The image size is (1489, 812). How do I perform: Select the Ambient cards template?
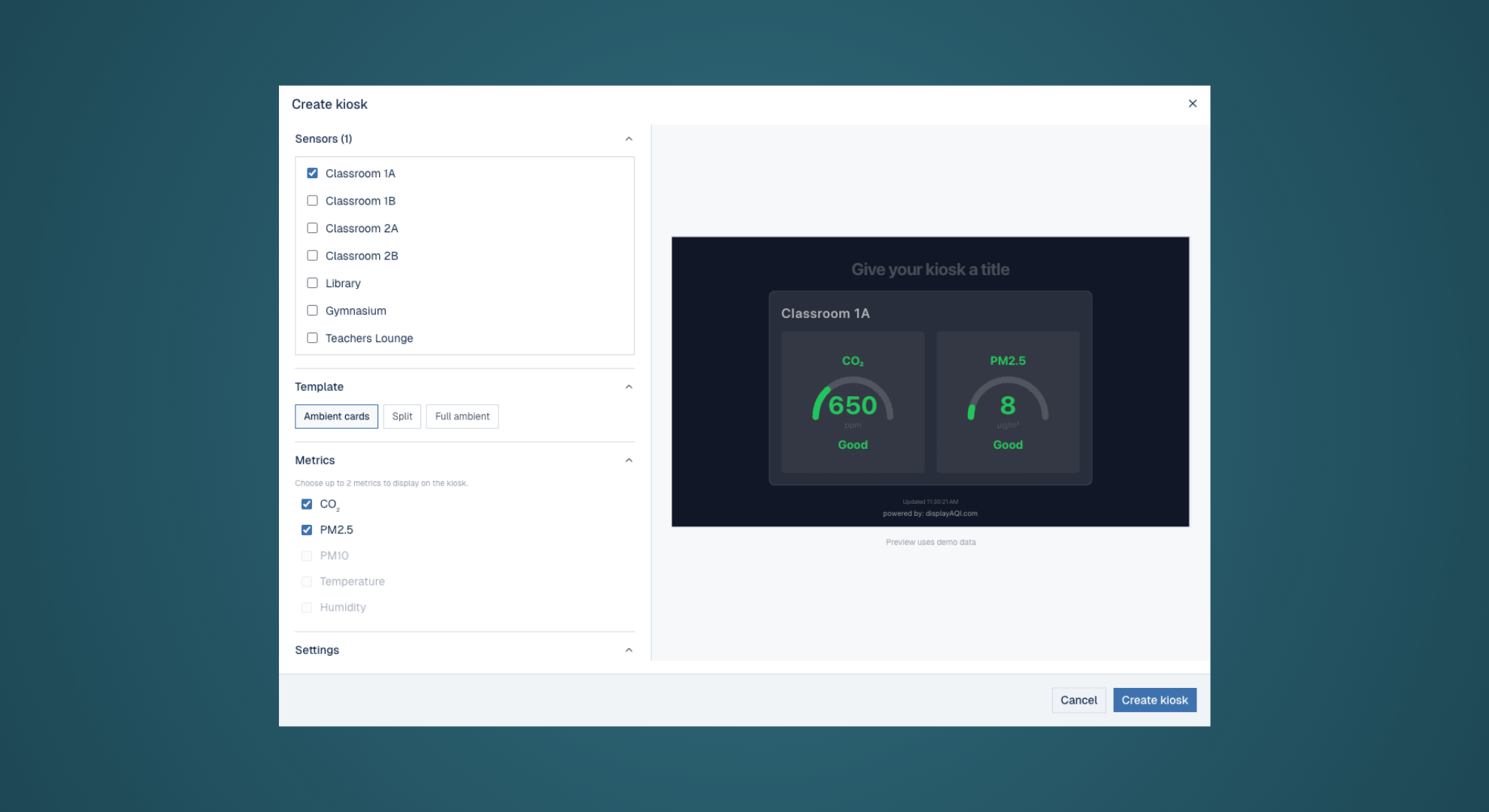click(336, 416)
